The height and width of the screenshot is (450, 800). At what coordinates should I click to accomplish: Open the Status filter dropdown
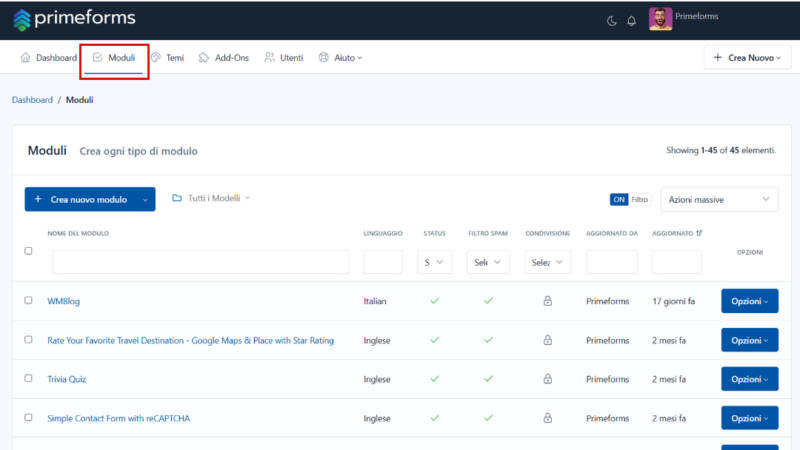(x=434, y=262)
